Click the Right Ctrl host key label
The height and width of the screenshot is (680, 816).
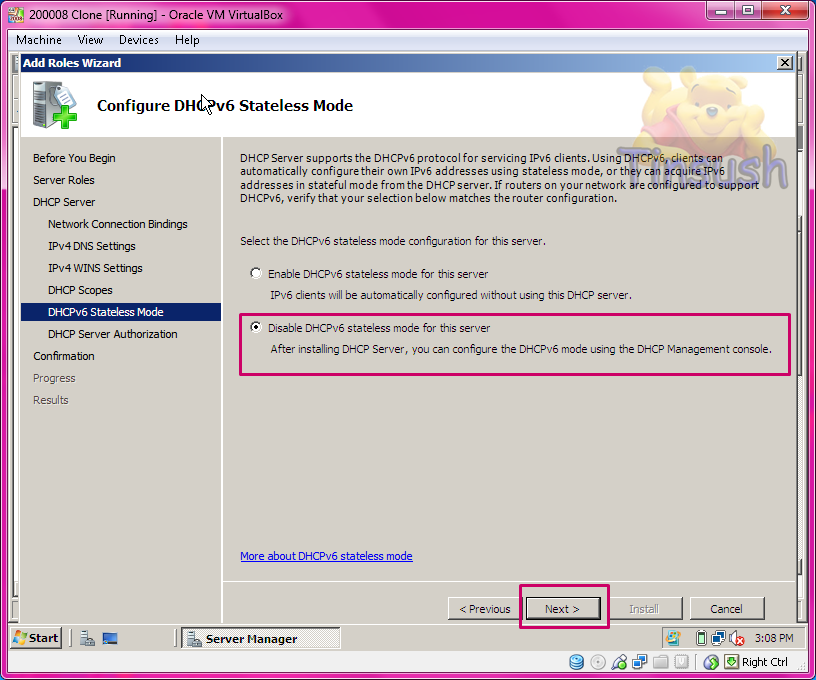[764, 662]
